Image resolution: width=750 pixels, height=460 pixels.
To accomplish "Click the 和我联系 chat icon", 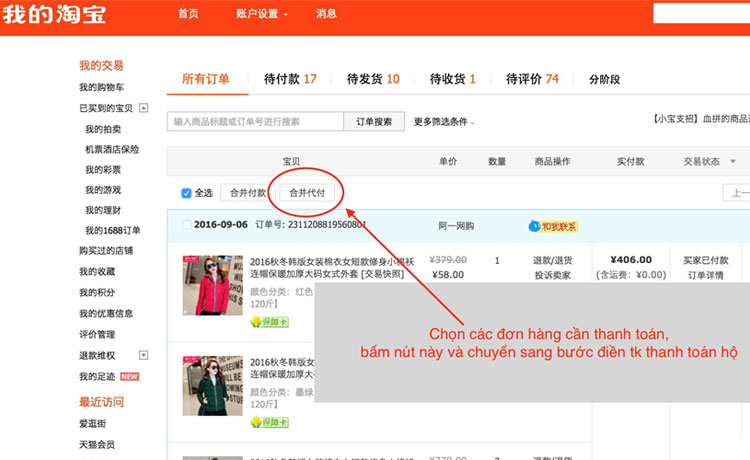I will (x=553, y=226).
